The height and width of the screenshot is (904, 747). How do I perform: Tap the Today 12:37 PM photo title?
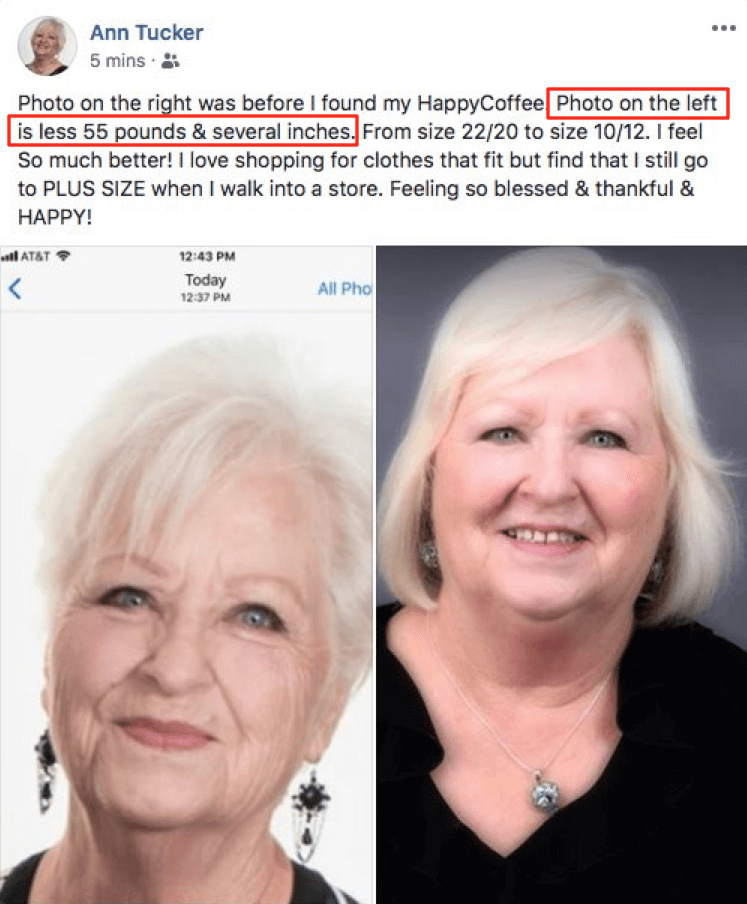pos(206,287)
